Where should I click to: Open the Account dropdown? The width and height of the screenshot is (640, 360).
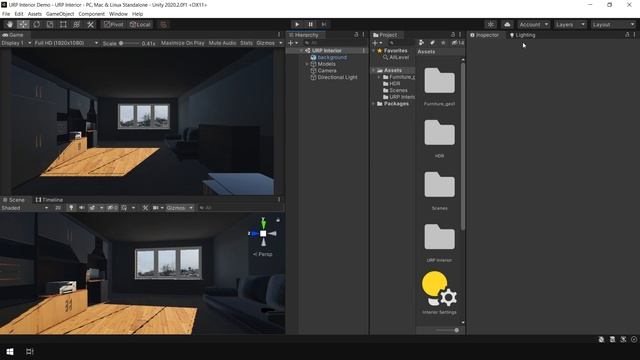534,24
